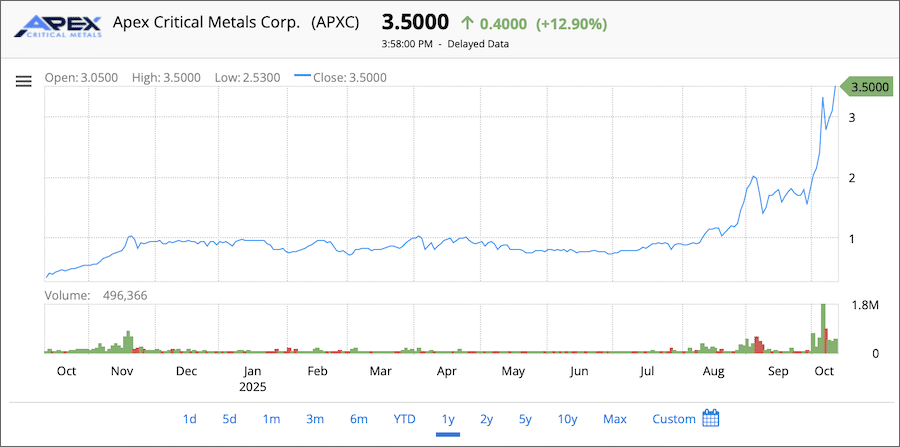Click the 3.5000 price flag on axis
This screenshot has height=447, width=900.
coord(868,87)
